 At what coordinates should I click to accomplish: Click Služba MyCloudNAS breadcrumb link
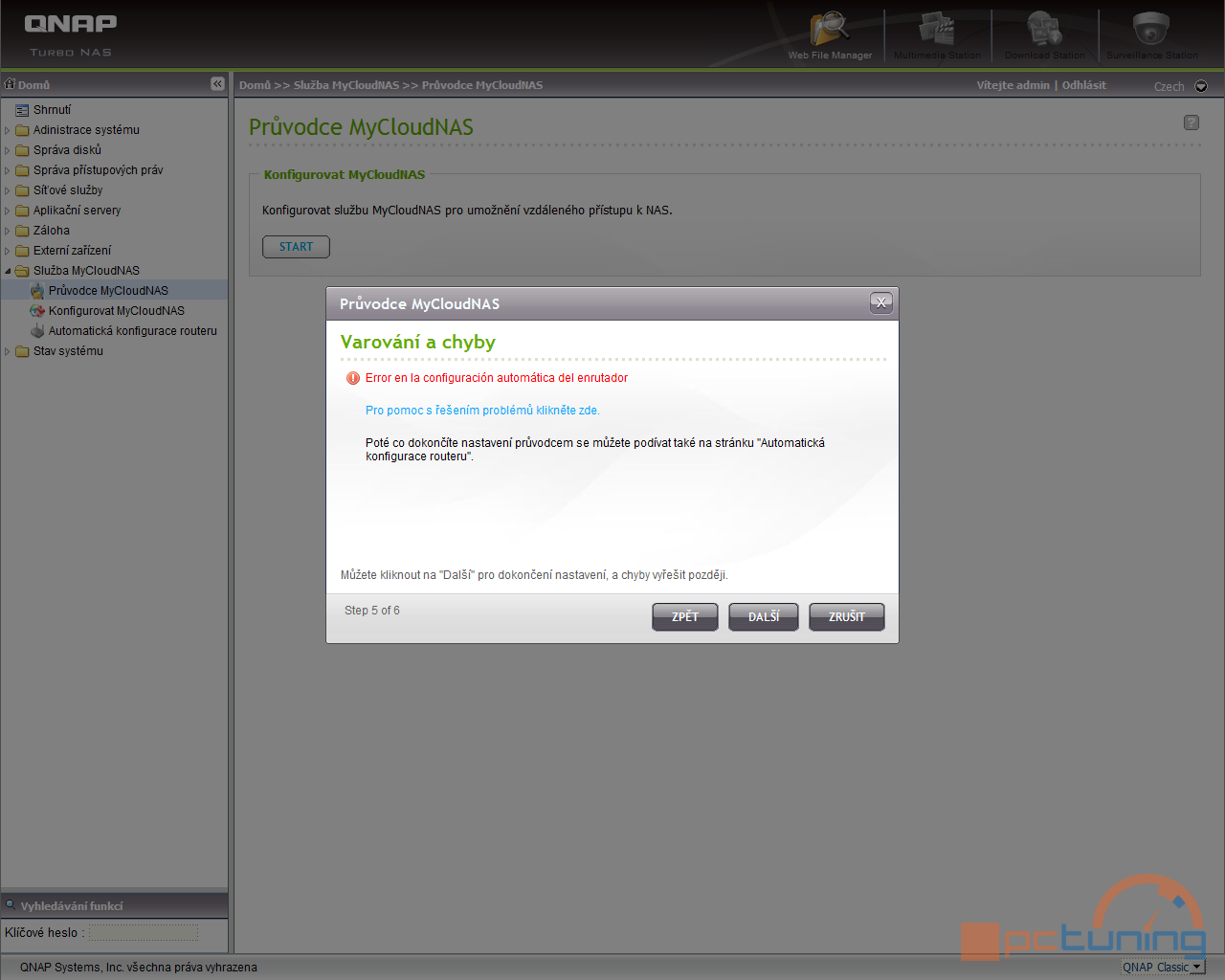point(346,85)
